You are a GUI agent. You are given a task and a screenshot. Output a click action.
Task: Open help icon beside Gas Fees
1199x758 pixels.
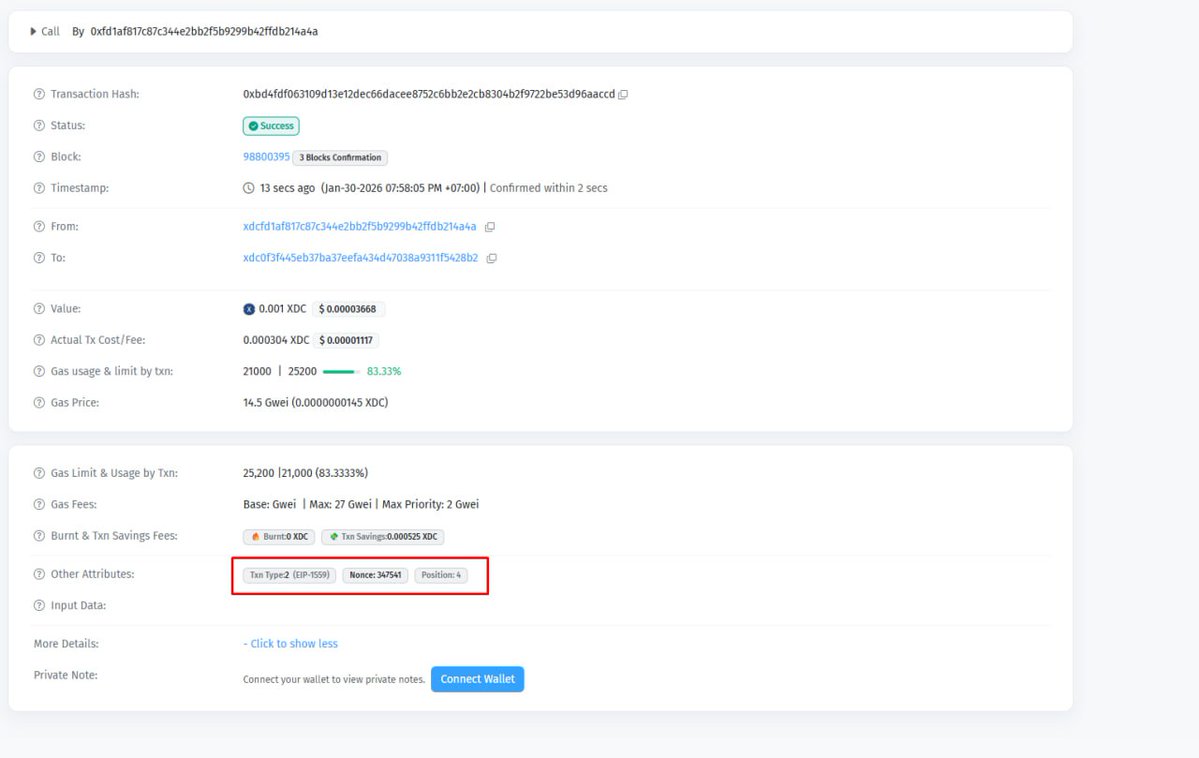point(39,505)
